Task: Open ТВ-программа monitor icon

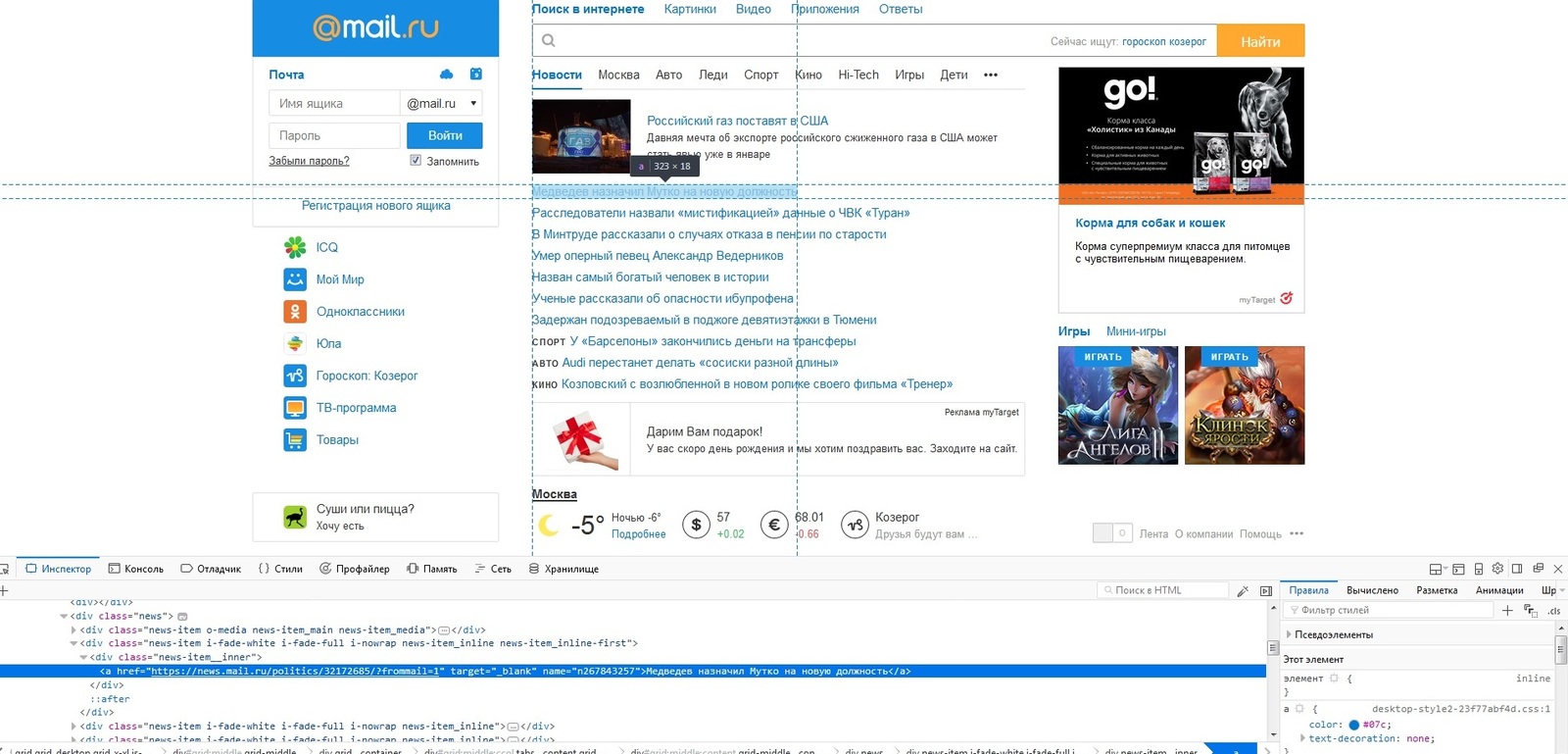Action: (x=295, y=408)
